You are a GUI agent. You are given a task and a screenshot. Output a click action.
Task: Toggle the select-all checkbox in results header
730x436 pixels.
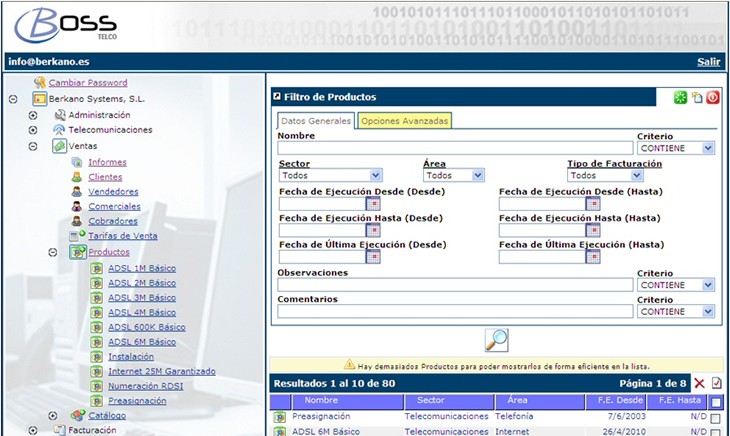(x=716, y=402)
